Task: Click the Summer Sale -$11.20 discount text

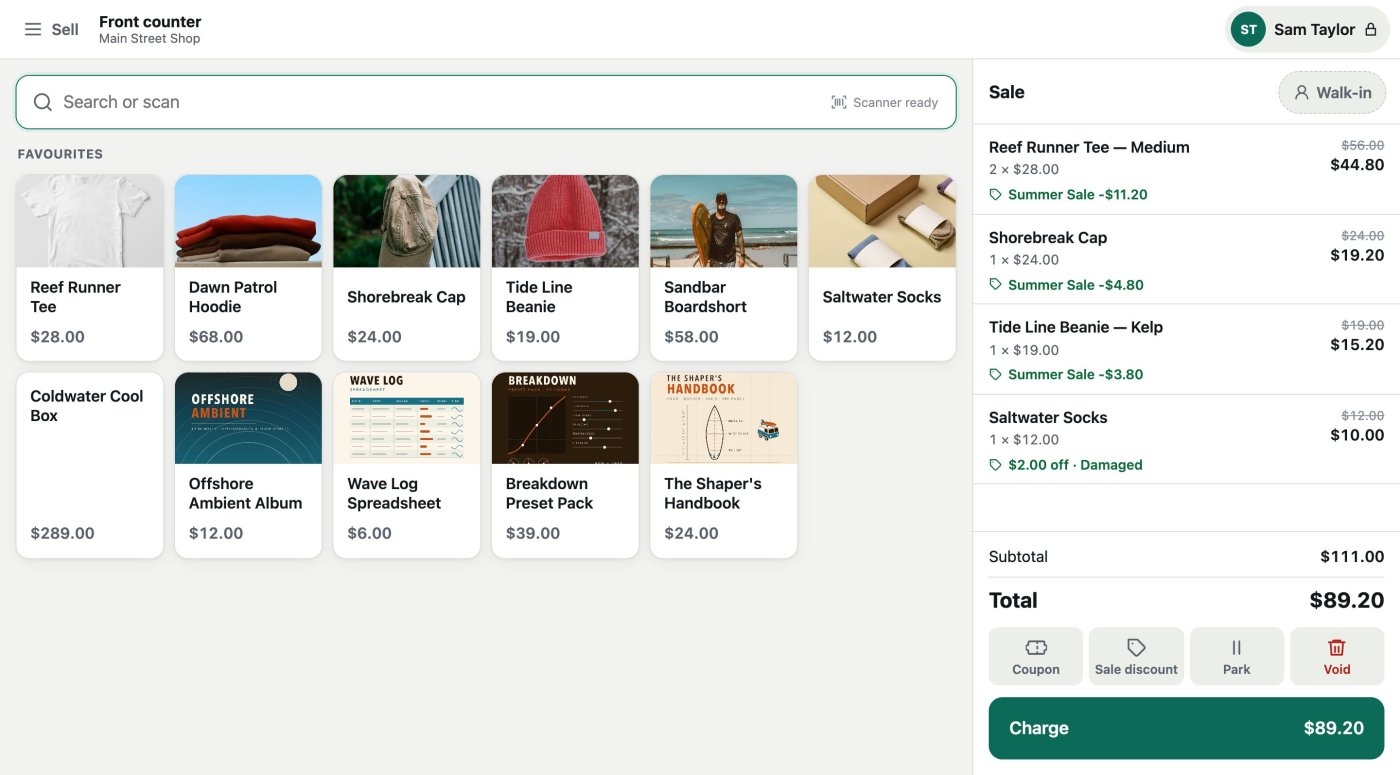Action: (1077, 195)
